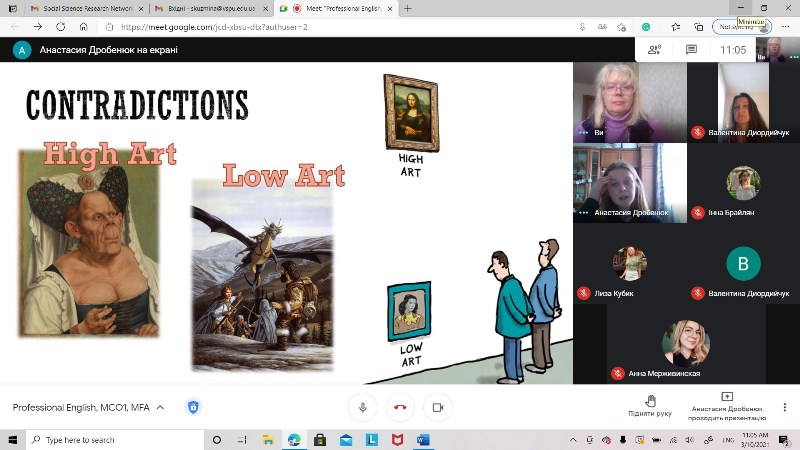Viewport: 800px width, 450px height.
Task: Click the 11:05 meeting clock
Action: pos(733,49)
